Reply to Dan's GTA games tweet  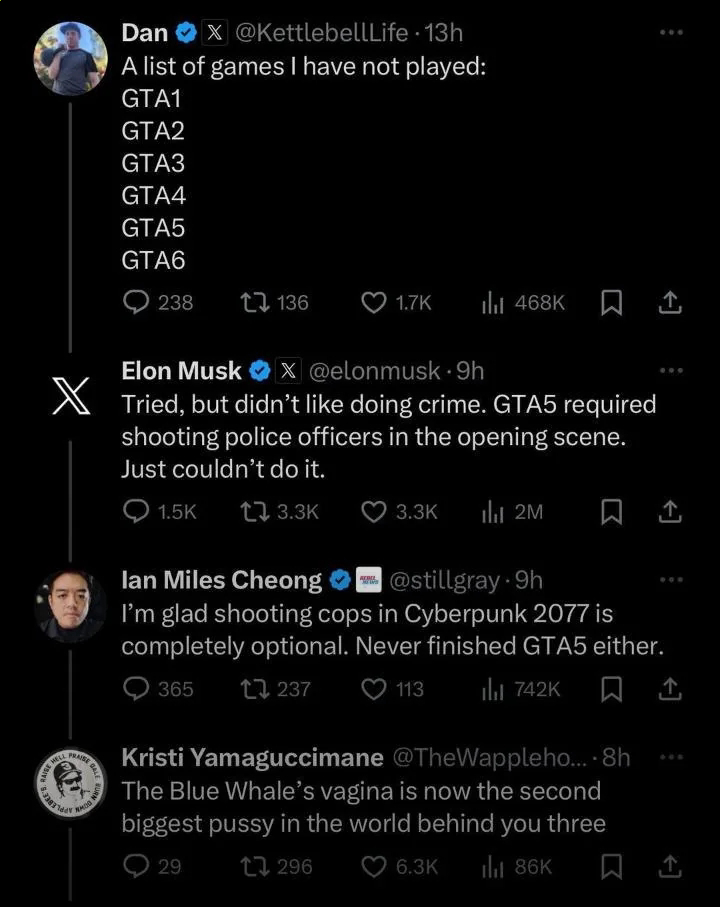tap(136, 302)
